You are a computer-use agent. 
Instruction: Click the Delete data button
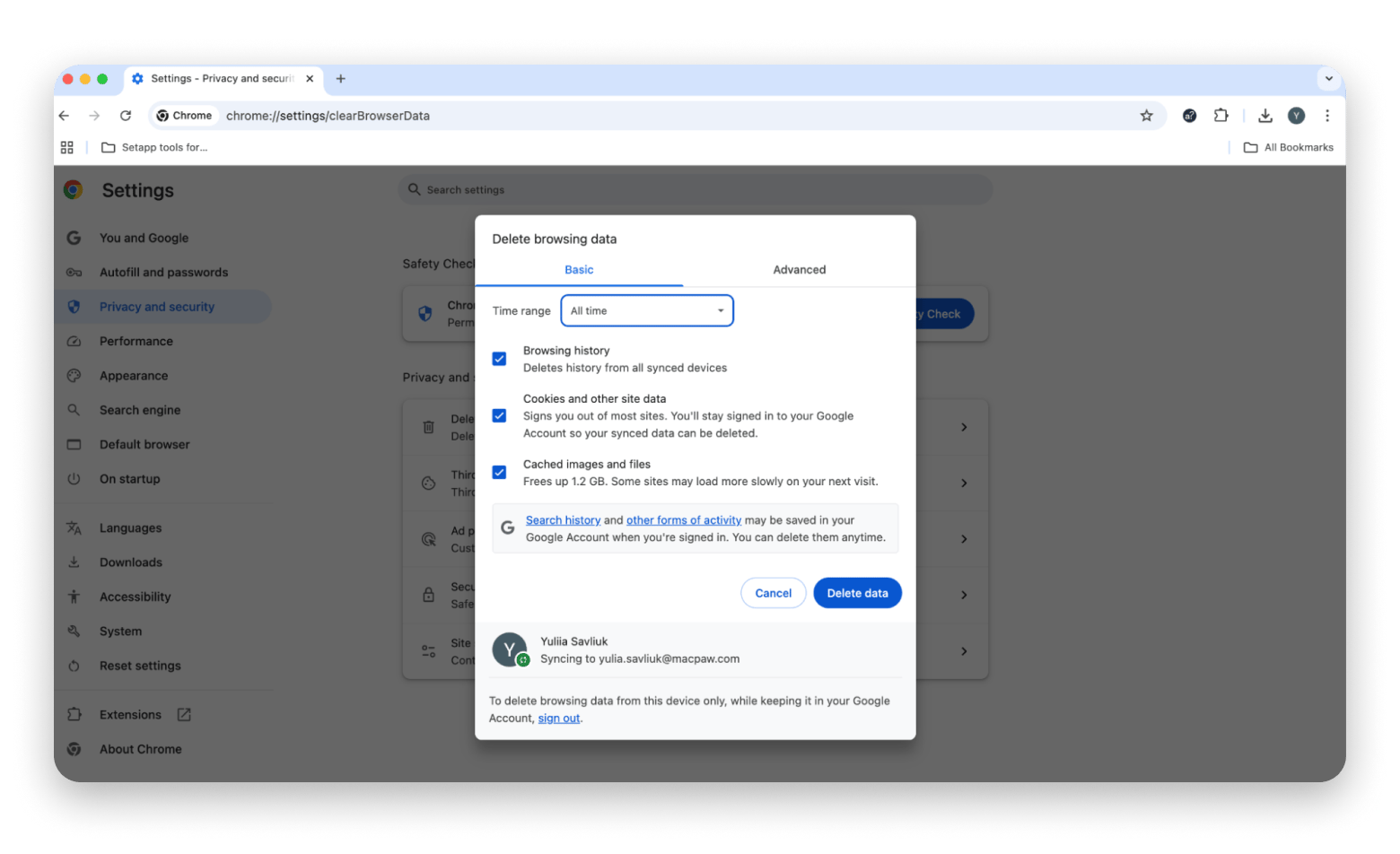pos(857,593)
